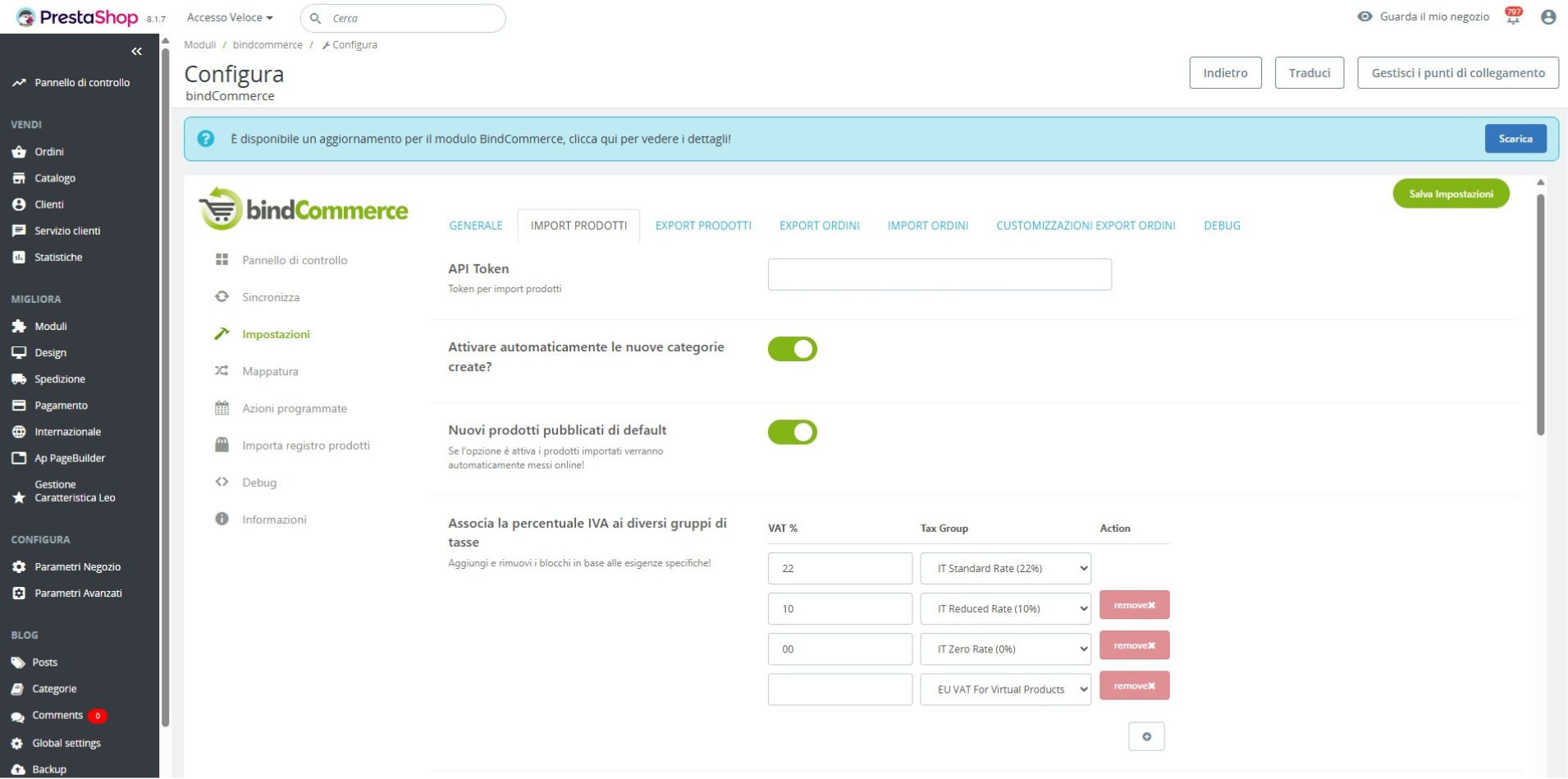Click Guarda il mio negozio eye icon
1568x779 pixels.
(x=1365, y=16)
